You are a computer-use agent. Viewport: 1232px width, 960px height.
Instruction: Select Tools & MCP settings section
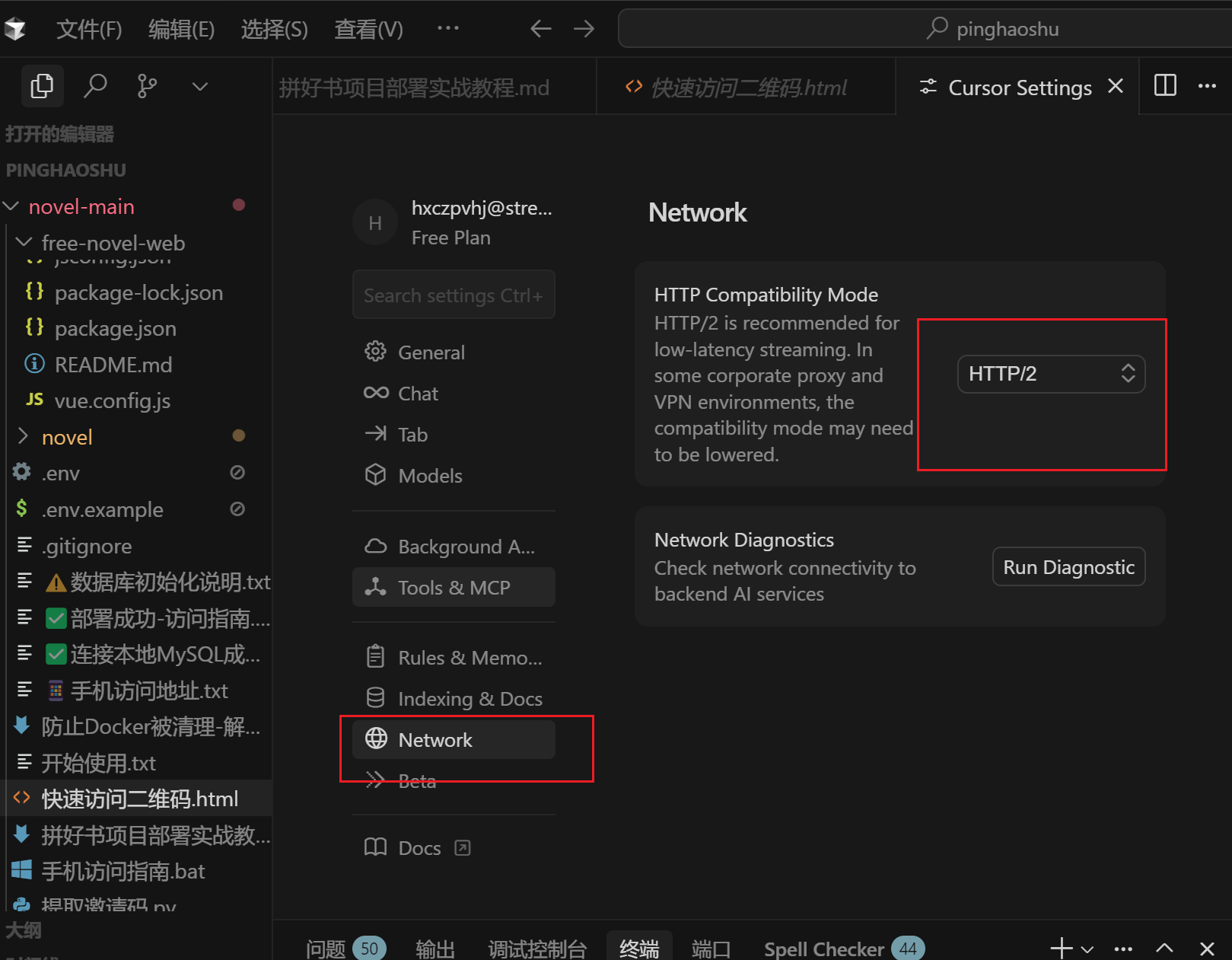click(454, 588)
